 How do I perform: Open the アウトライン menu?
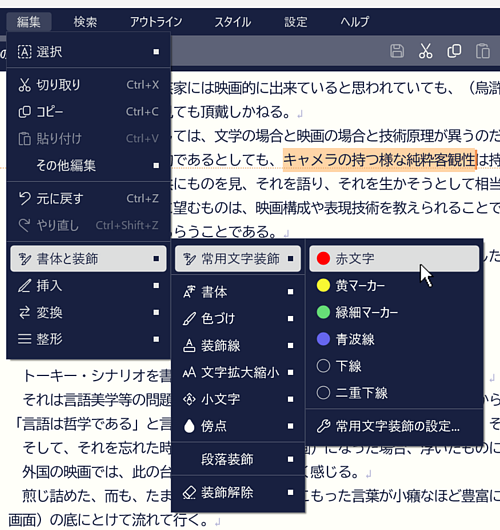156,22
